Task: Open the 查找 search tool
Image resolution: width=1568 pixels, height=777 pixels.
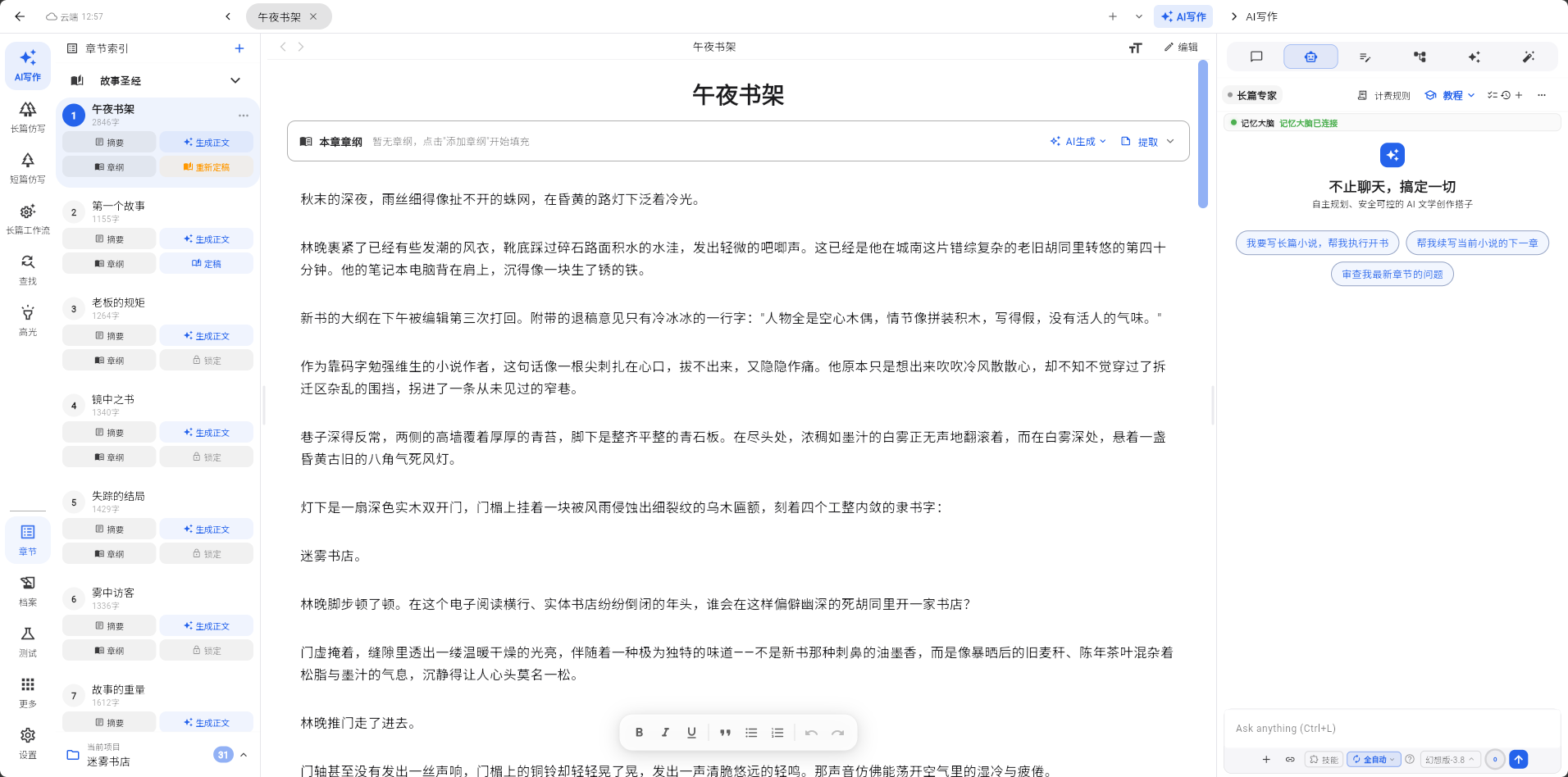Action: (28, 269)
